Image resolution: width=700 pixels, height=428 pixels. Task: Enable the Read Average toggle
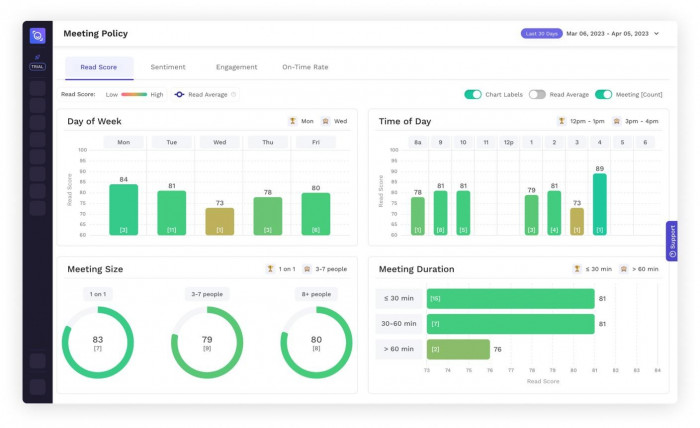(x=537, y=95)
